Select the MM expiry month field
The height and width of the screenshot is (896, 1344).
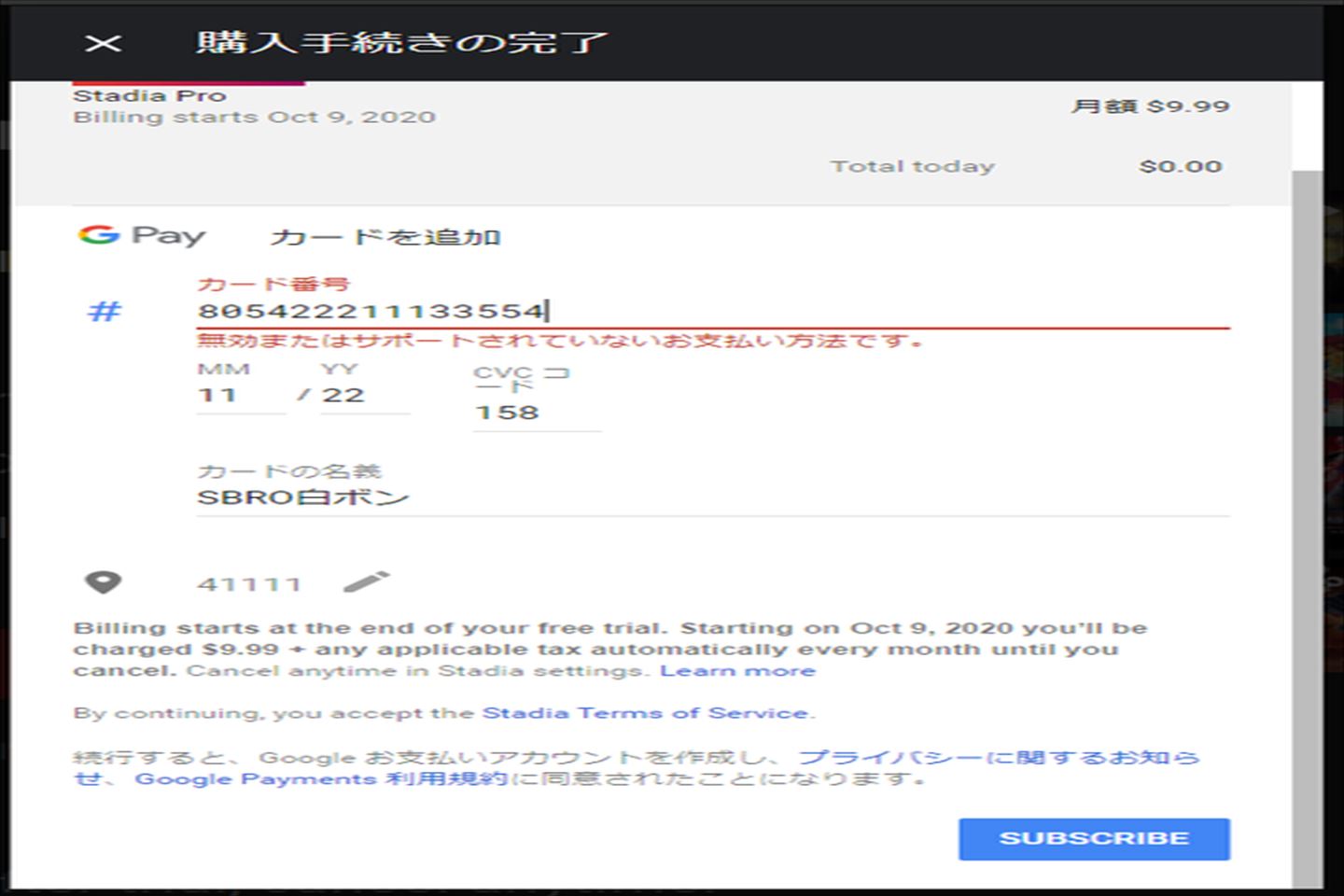coord(241,396)
